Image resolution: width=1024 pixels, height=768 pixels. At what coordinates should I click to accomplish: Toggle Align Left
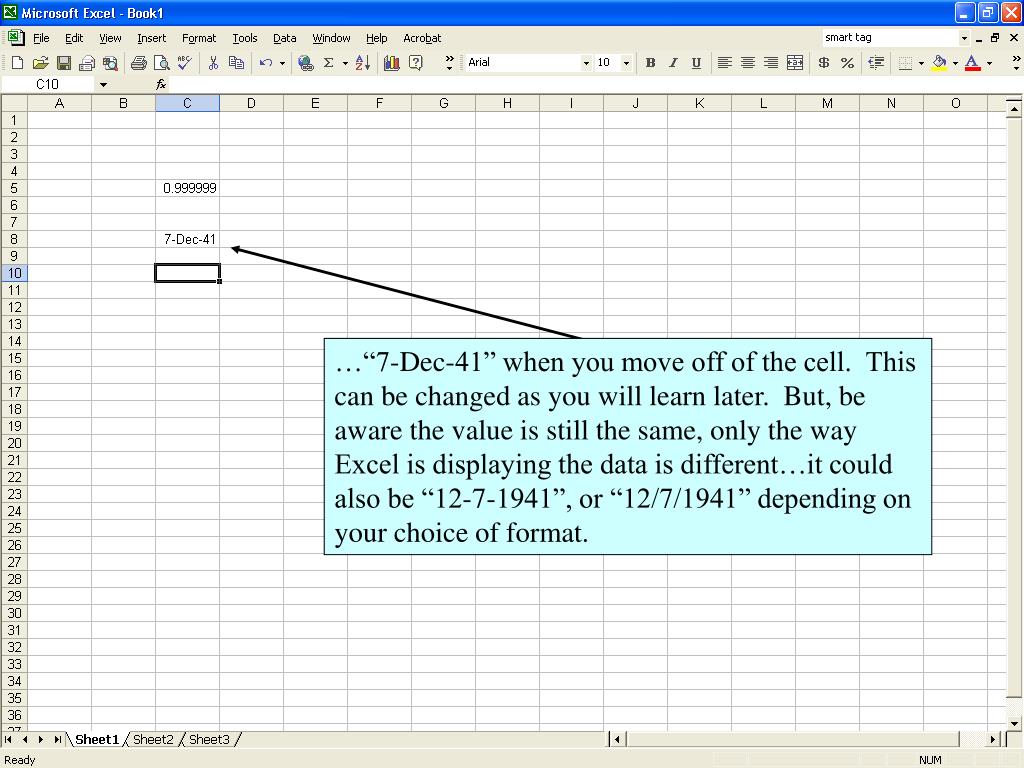724,63
